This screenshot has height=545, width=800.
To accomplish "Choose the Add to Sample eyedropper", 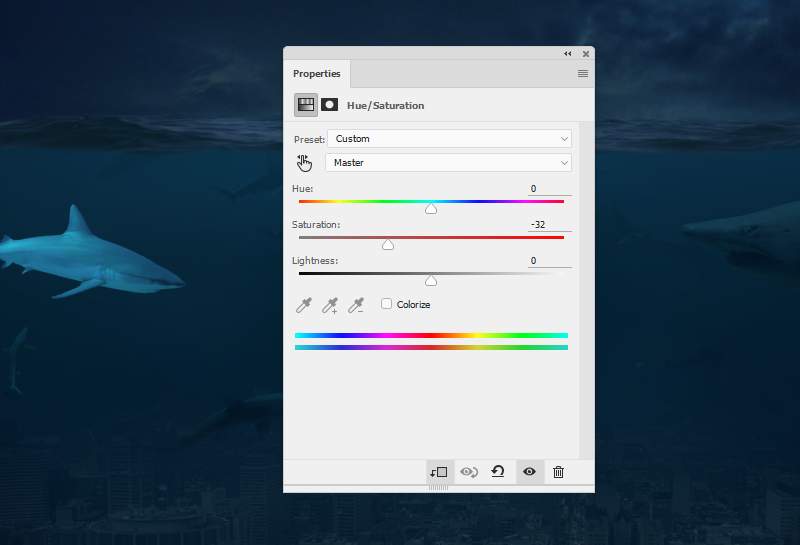I will tap(329, 305).
